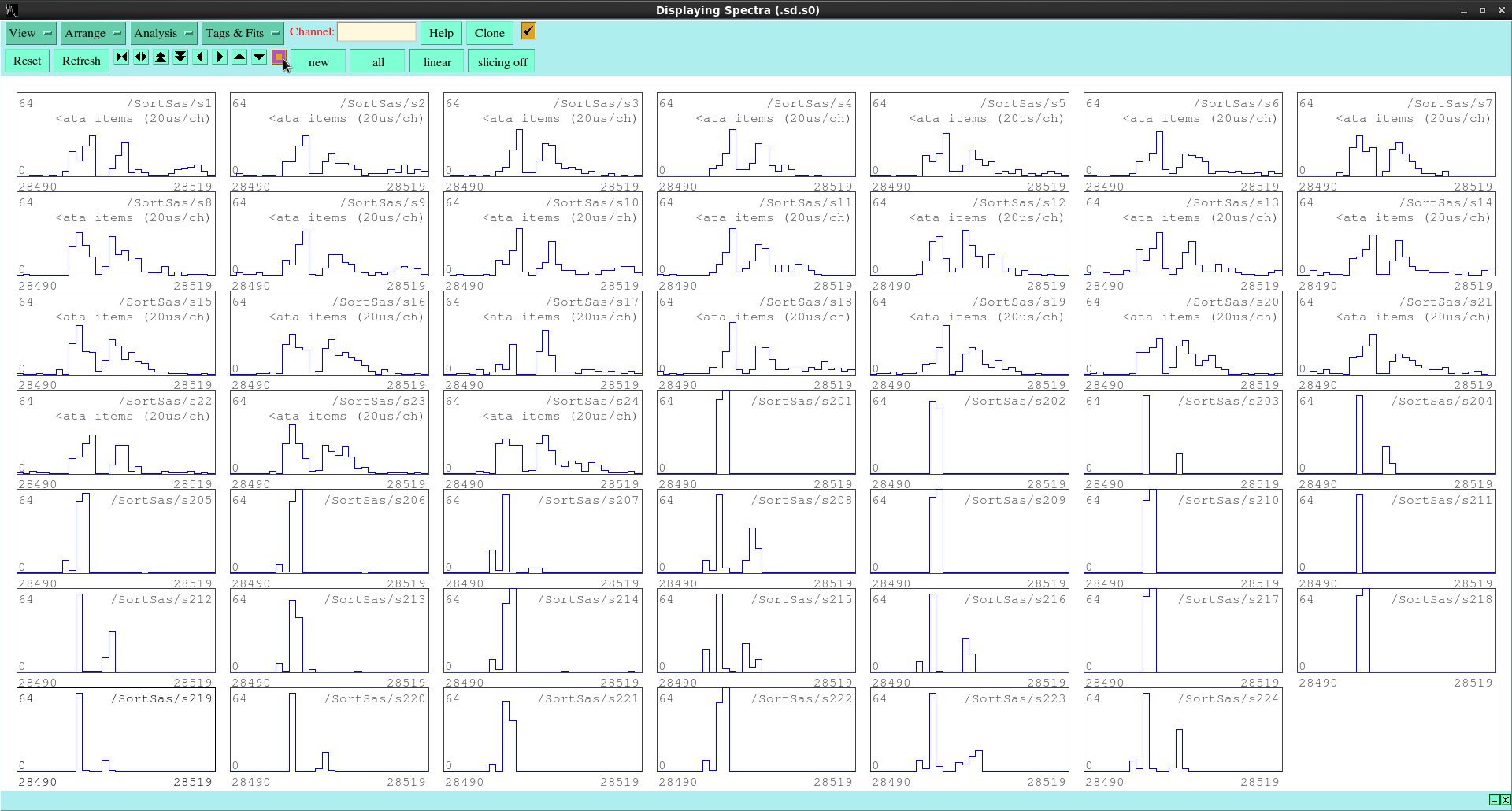The height and width of the screenshot is (811, 1512).
Task: Click the double up arrow icon
Action: (161, 57)
